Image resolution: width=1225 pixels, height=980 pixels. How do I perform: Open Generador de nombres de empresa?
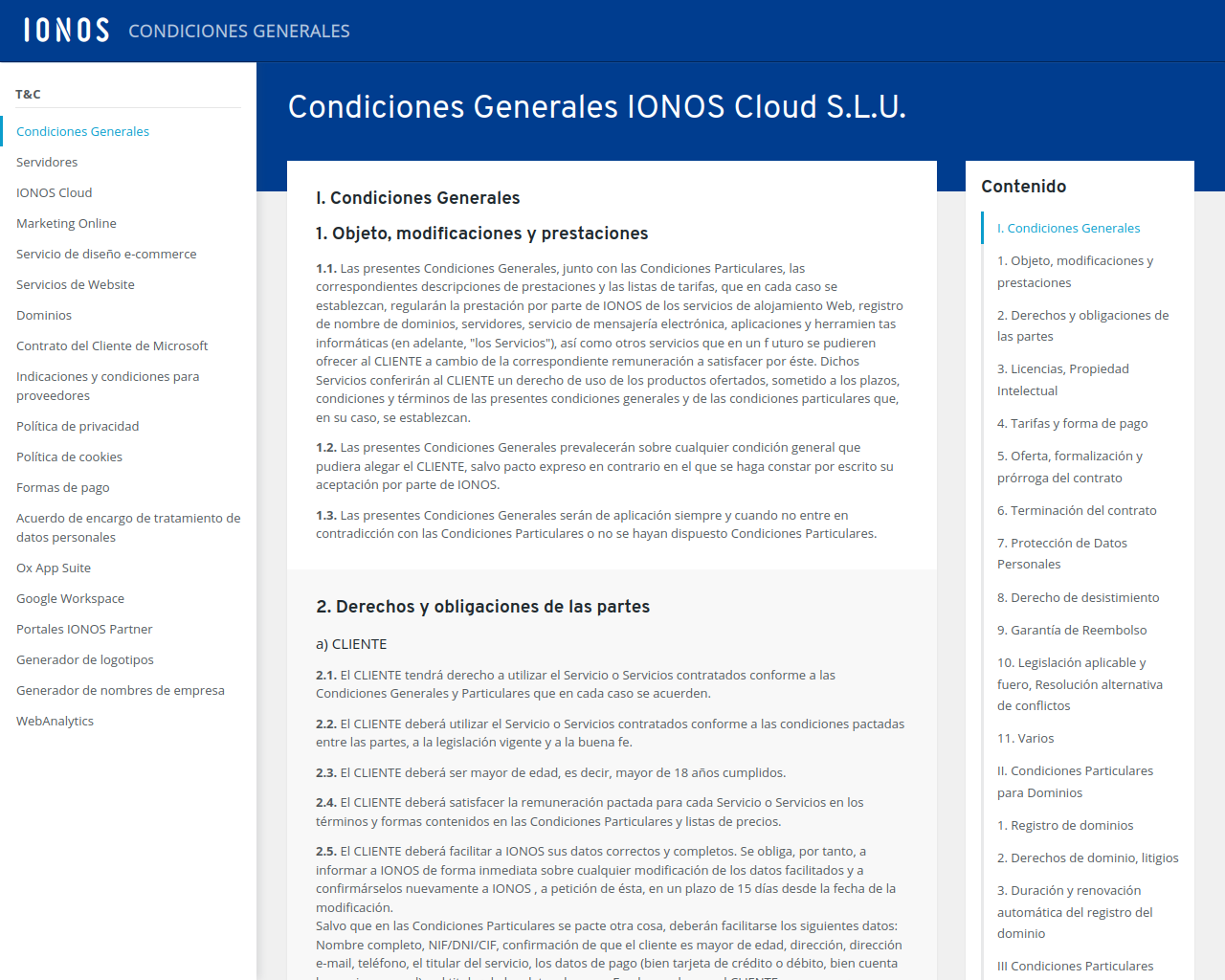tap(121, 690)
